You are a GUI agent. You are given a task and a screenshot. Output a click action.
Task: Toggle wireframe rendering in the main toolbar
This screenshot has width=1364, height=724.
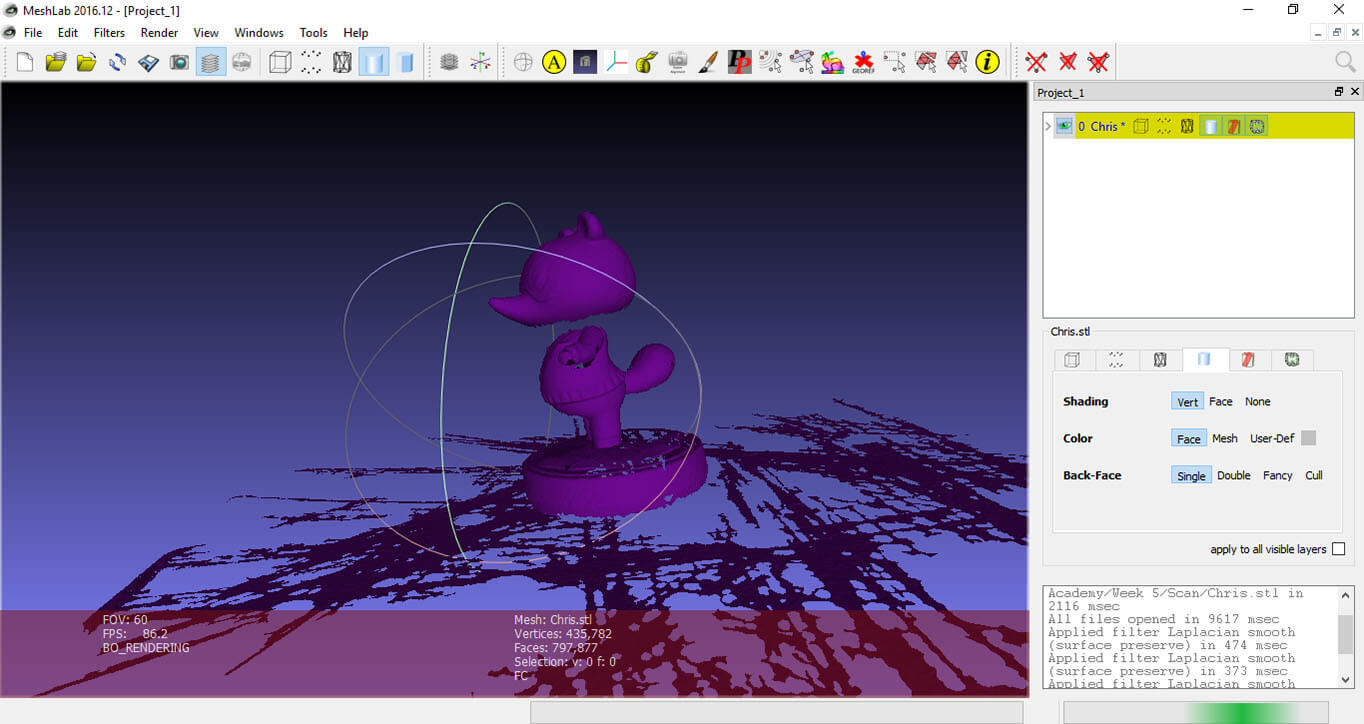tap(342, 62)
